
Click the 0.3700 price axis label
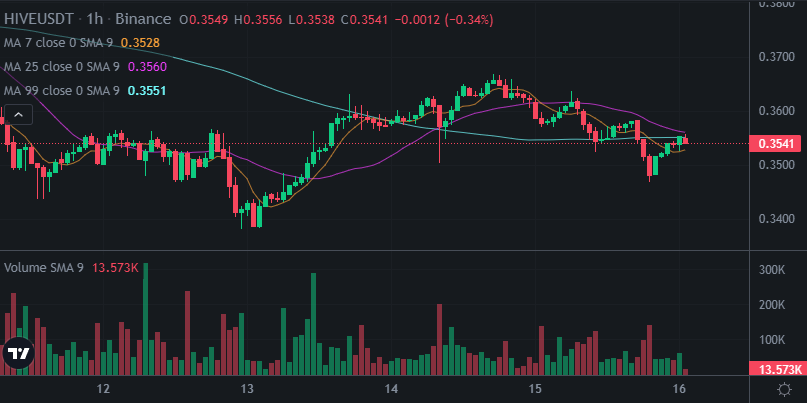(776, 57)
